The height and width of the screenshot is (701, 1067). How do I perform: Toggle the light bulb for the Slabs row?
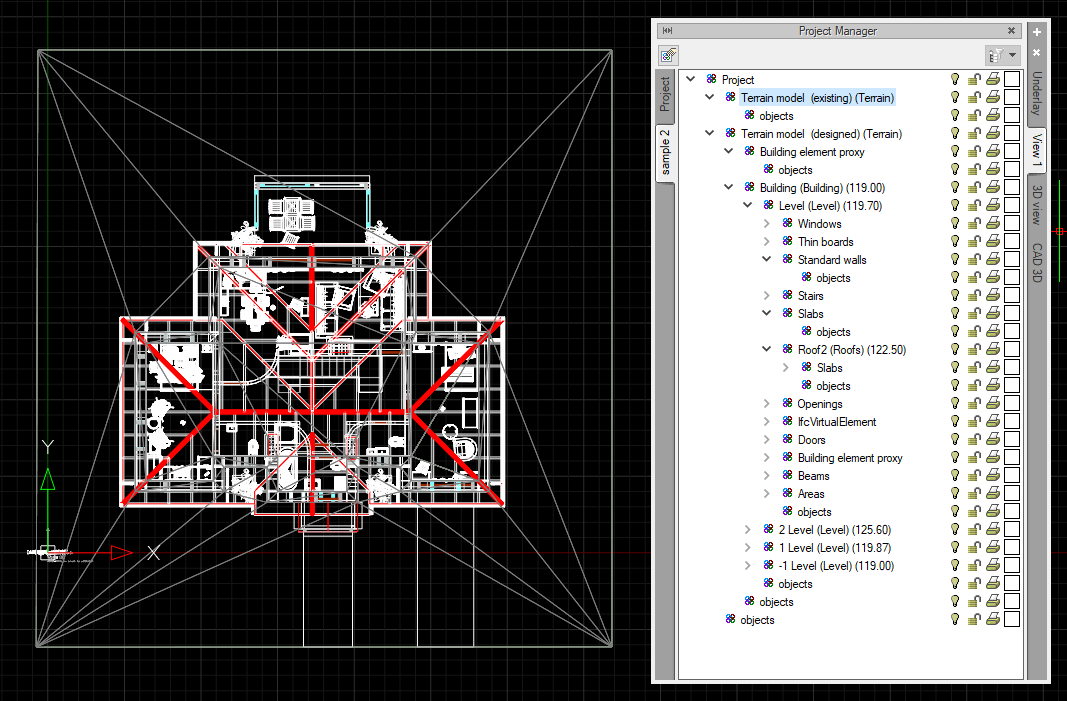[x=955, y=313]
